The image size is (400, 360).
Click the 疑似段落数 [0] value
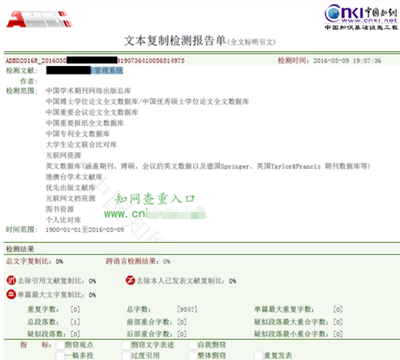tap(75, 334)
